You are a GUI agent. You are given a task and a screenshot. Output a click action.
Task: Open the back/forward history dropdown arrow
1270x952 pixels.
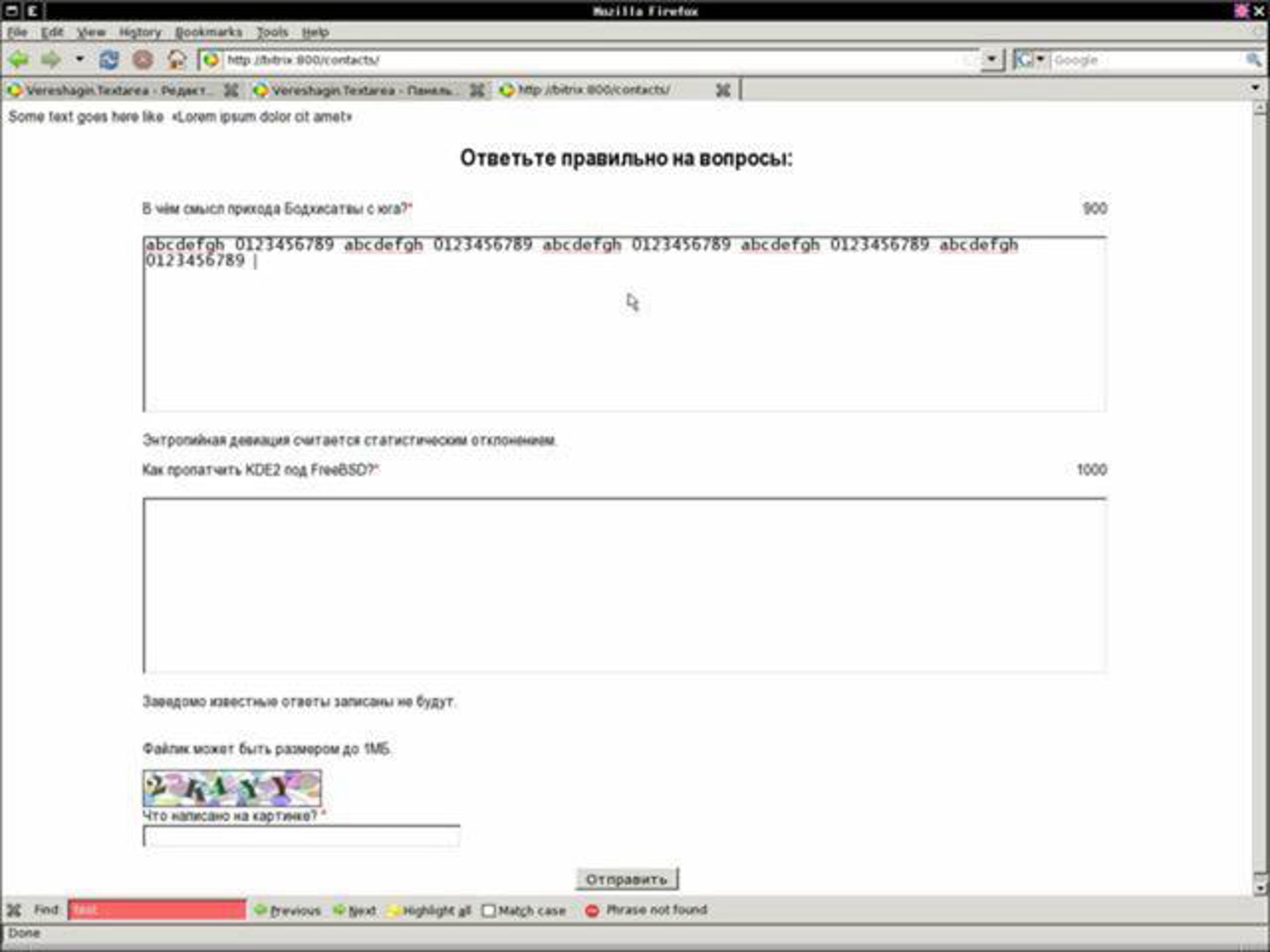(x=80, y=59)
